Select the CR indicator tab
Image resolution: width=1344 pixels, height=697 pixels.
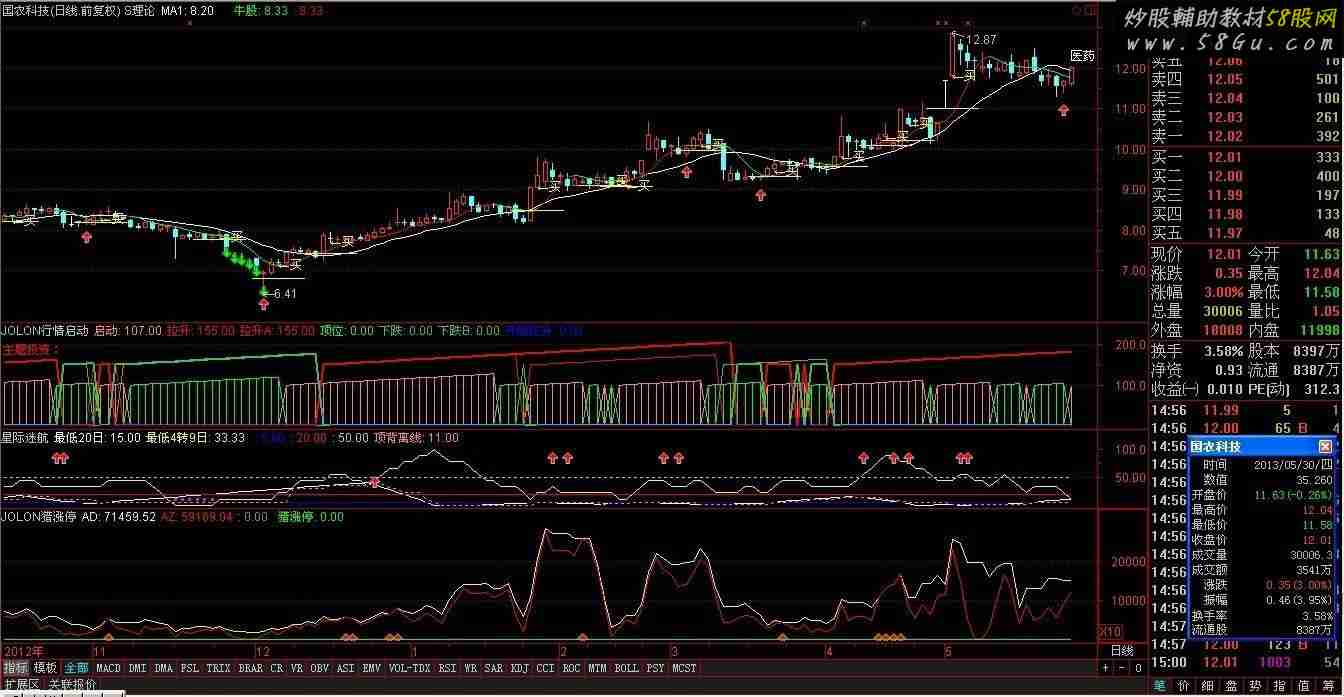pyautogui.click(x=277, y=668)
